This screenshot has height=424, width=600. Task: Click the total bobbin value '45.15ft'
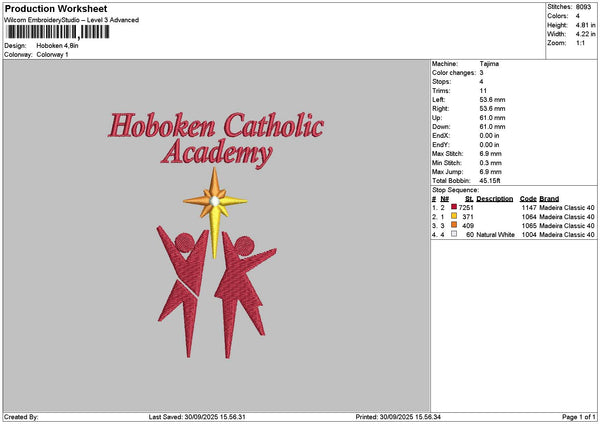[490, 181]
